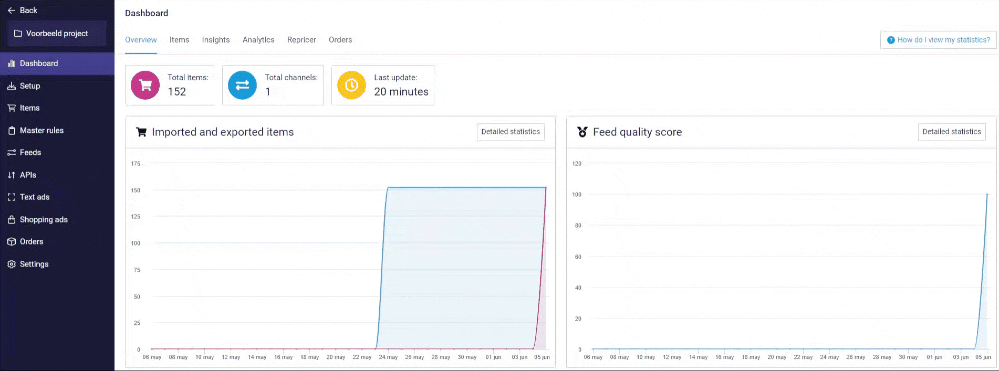The image size is (999, 371).
Task: Open the Orders tab at top
Action: click(340, 40)
